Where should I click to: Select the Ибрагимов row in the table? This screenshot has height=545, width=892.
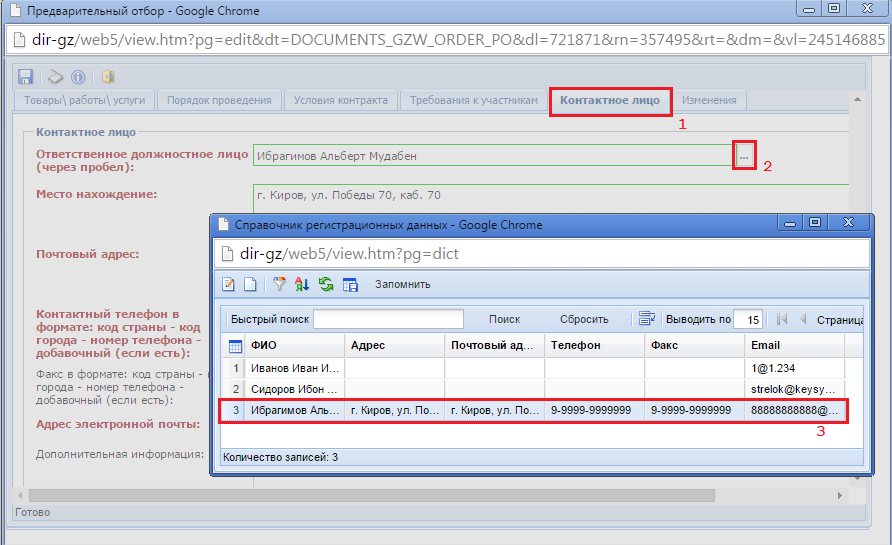[534, 410]
